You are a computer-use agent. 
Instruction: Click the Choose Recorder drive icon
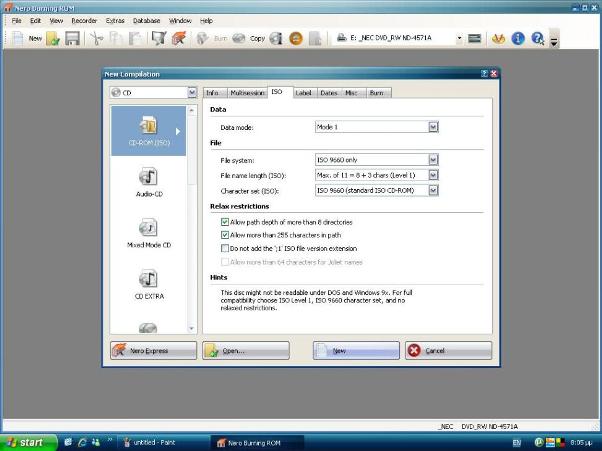(475, 38)
